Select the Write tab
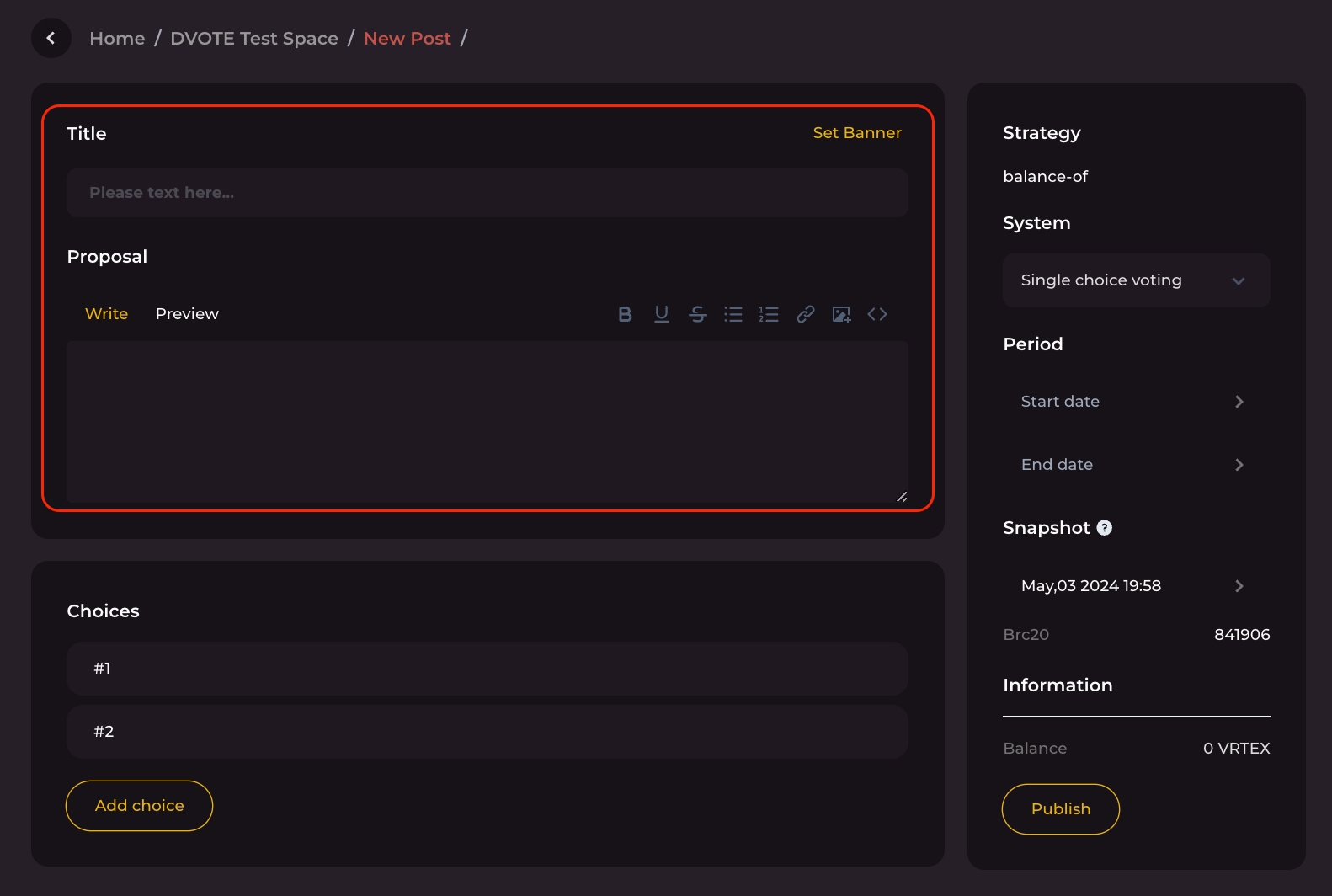Viewport: 1332px width, 896px height. [x=107, y=314]
